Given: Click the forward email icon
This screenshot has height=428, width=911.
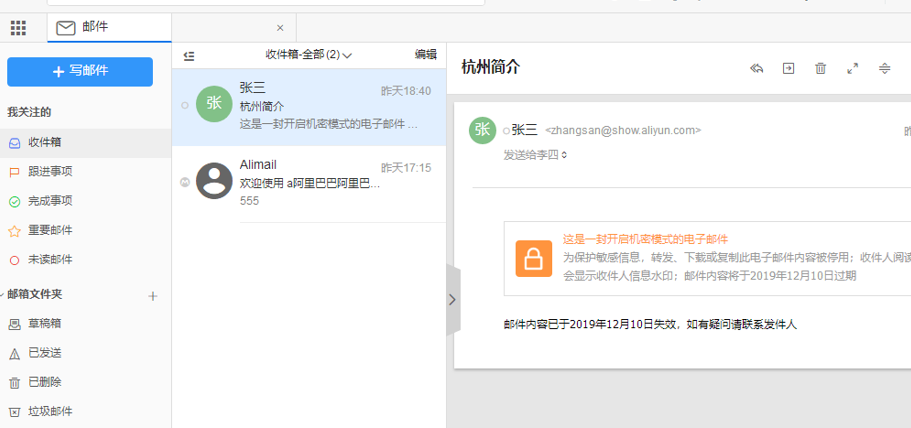Looking at the screenshot, I should click(788, 68).
